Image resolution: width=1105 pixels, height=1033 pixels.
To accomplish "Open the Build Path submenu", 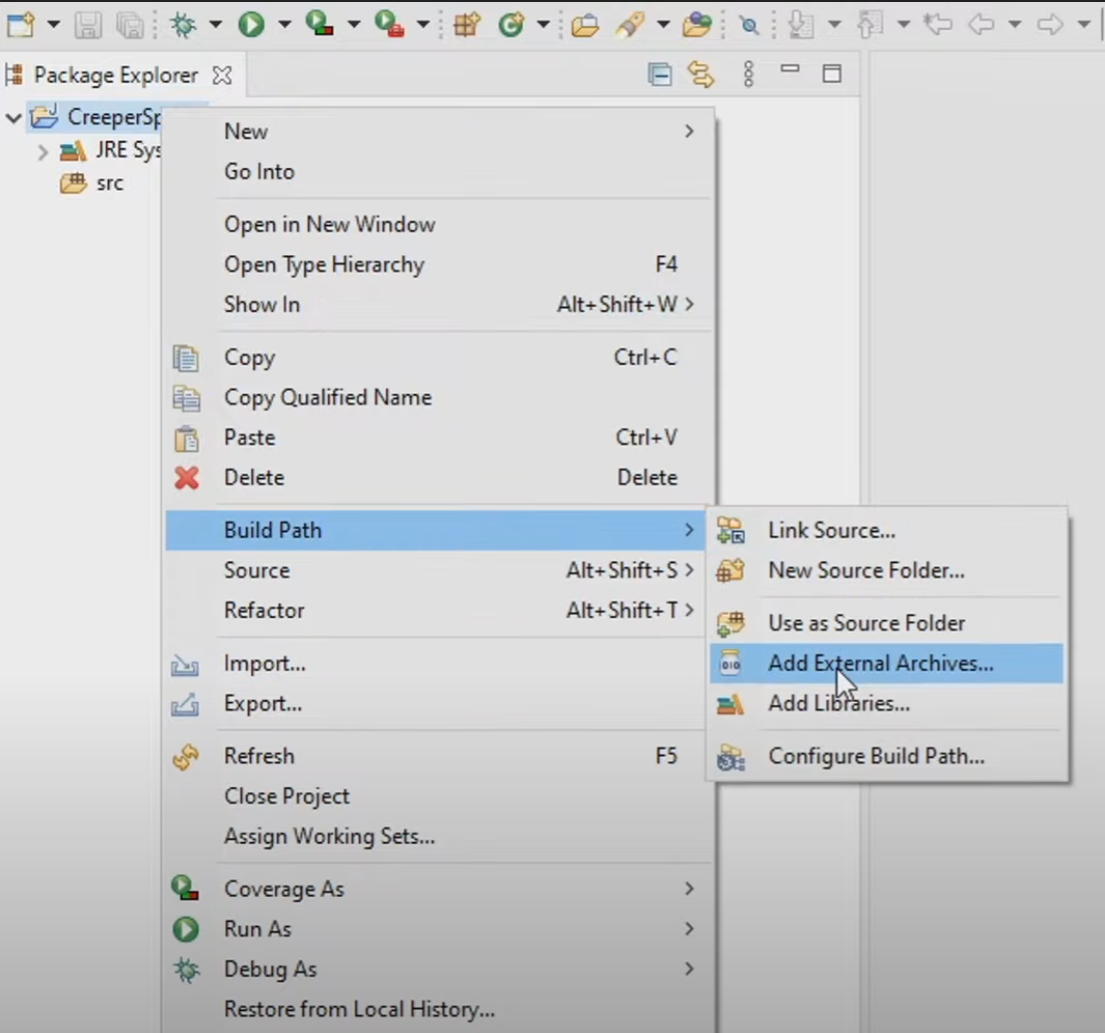I will [x=436, y=530].
